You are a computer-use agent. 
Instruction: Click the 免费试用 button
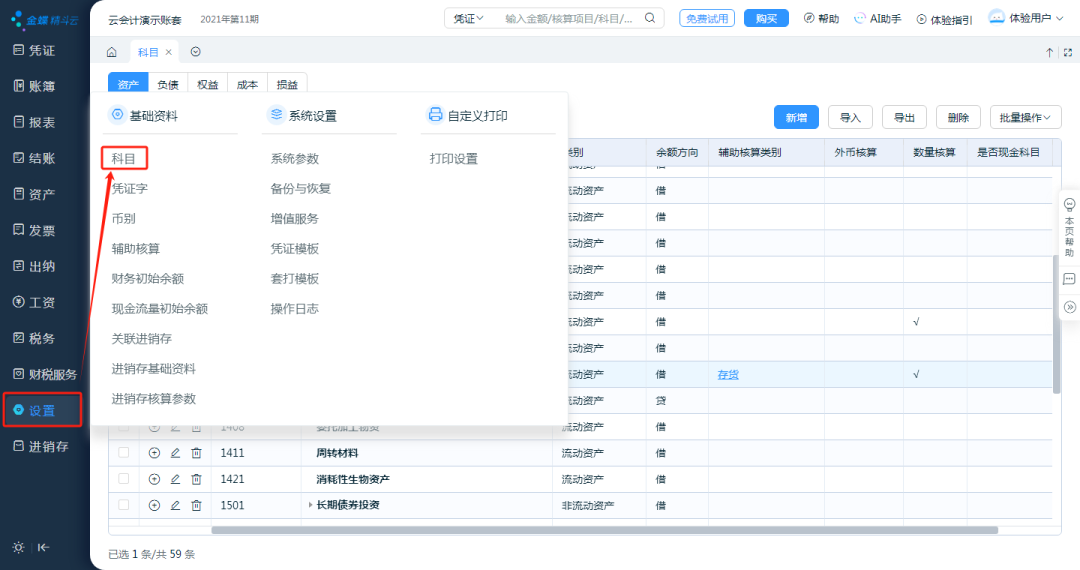point(707,19)
